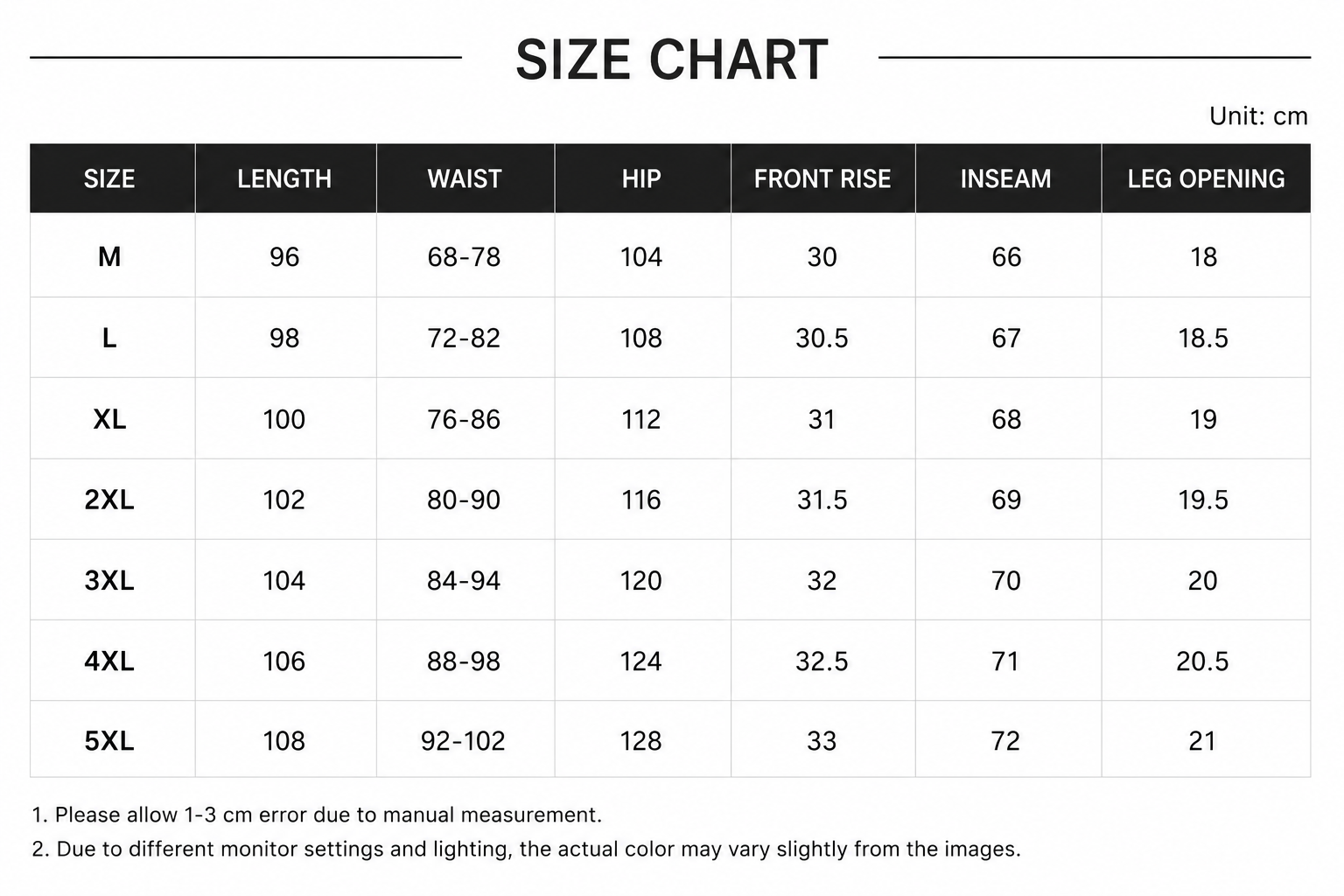Click the FRONT RISE column header
This screenshot has width=1344, height=896.
pyautogui.click(x=822, y=178)
